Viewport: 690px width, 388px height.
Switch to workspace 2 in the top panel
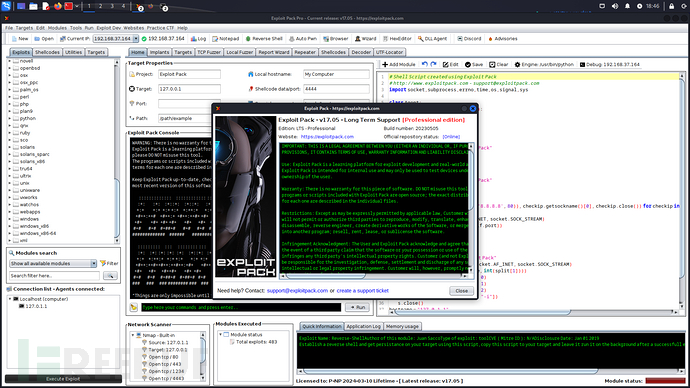coord(100,6)
